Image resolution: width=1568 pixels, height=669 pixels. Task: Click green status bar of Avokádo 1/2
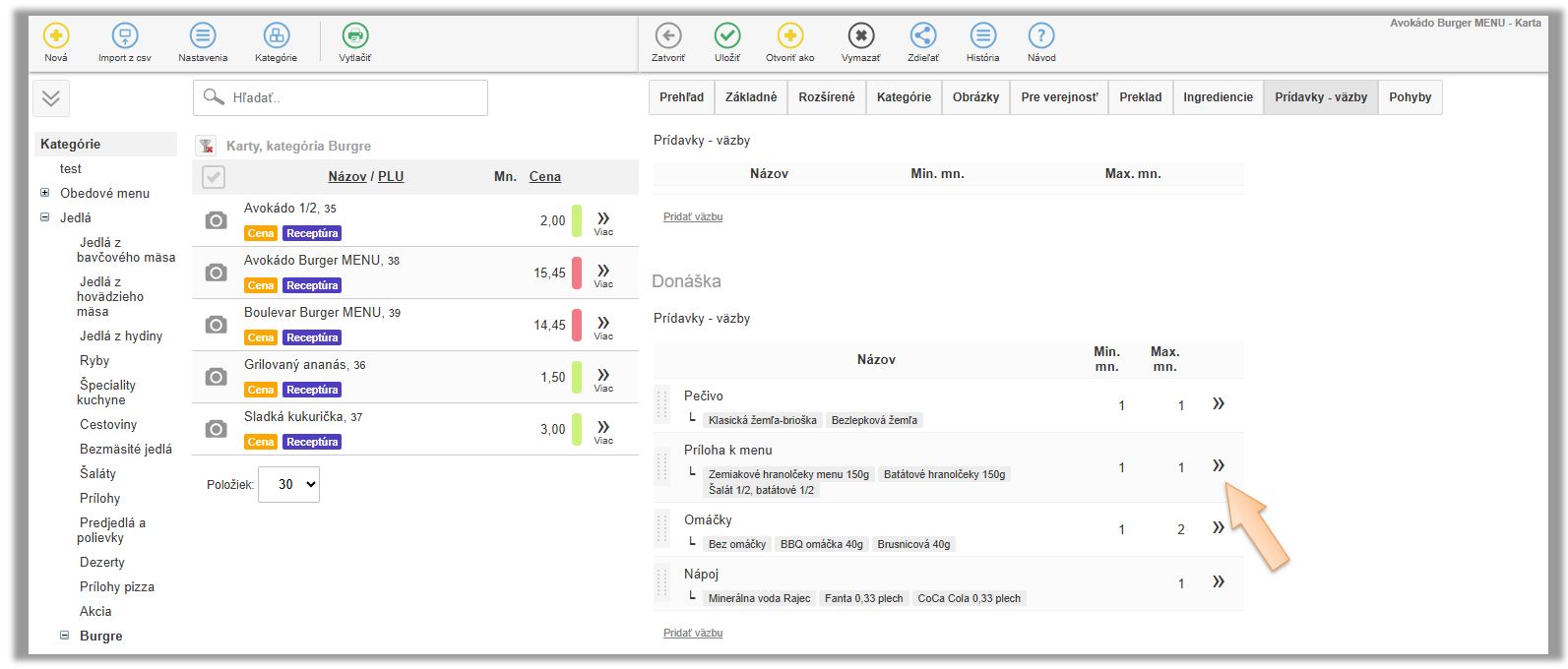577,220
